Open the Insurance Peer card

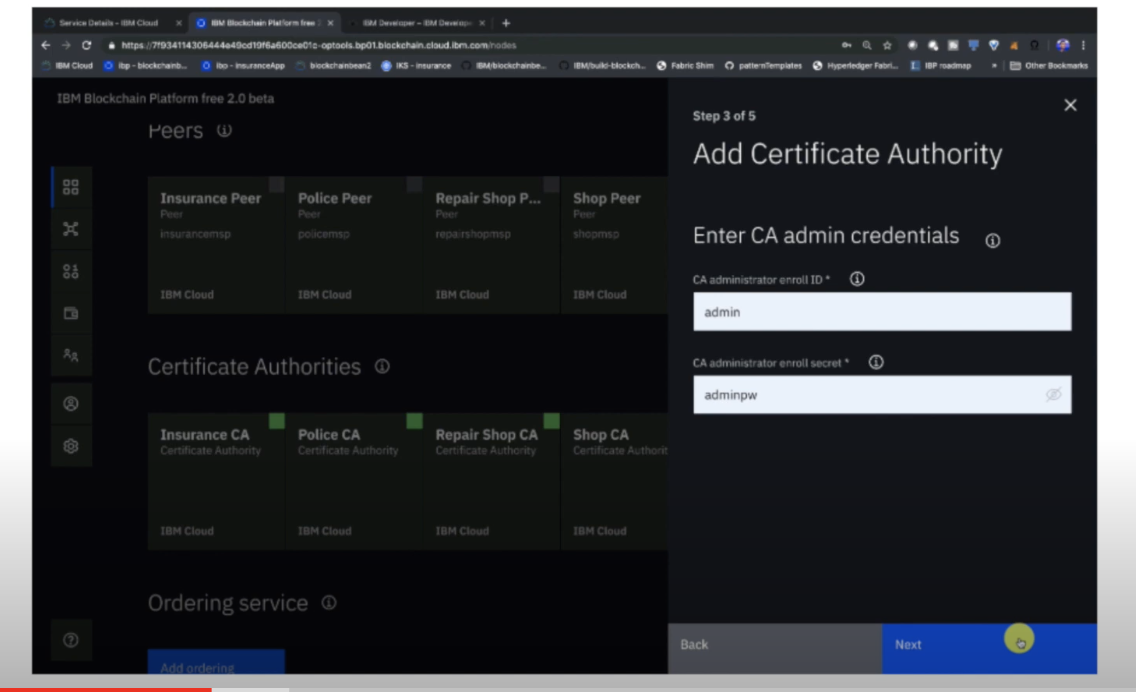(216, 245)
